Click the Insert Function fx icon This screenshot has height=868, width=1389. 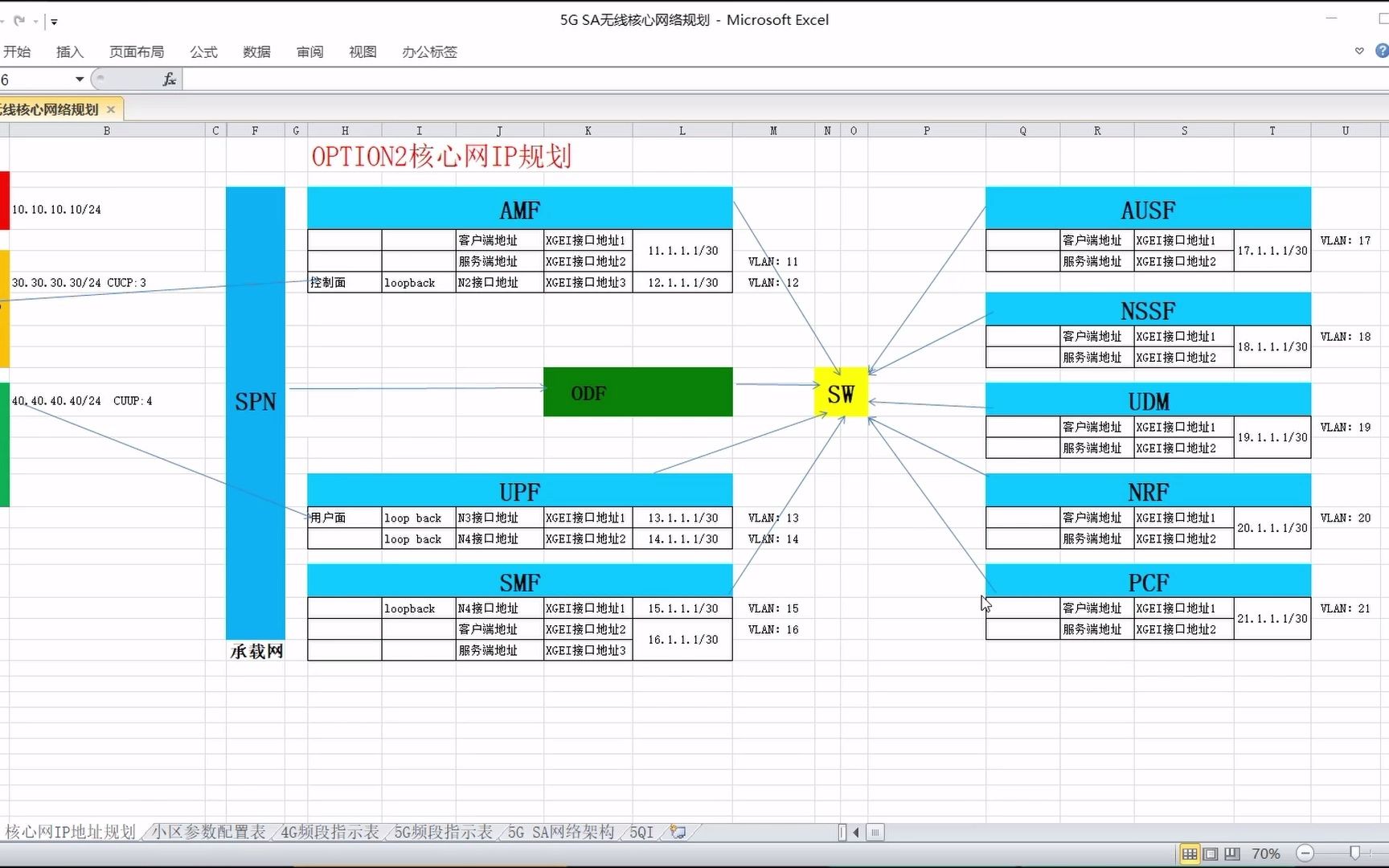(170, 80)
